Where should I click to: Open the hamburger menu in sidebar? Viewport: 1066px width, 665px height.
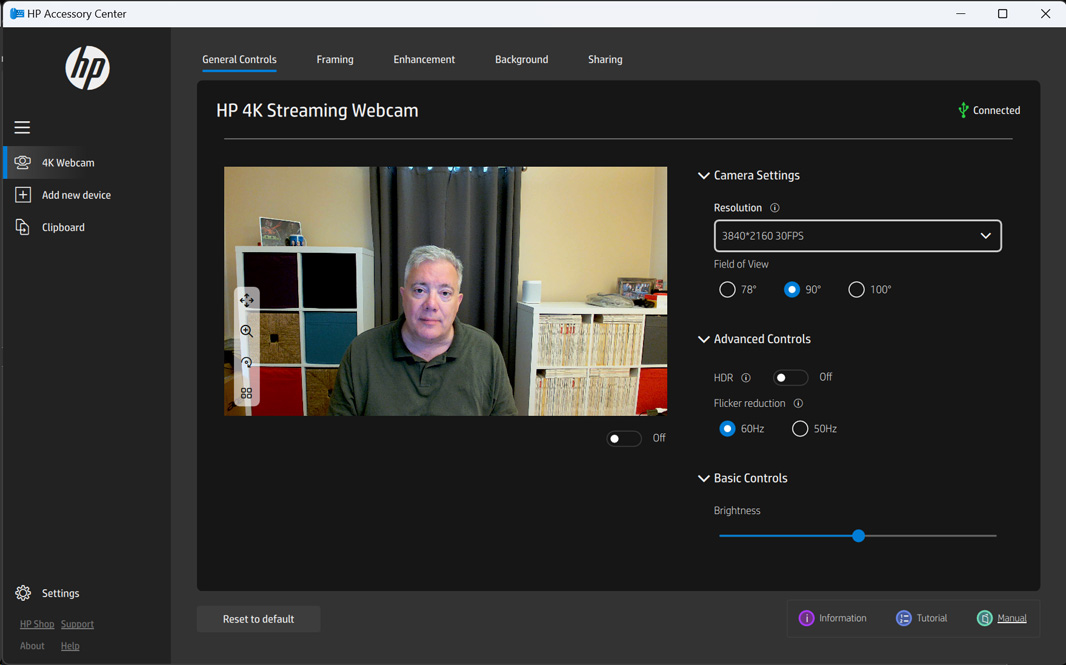[x=22, y=127]
